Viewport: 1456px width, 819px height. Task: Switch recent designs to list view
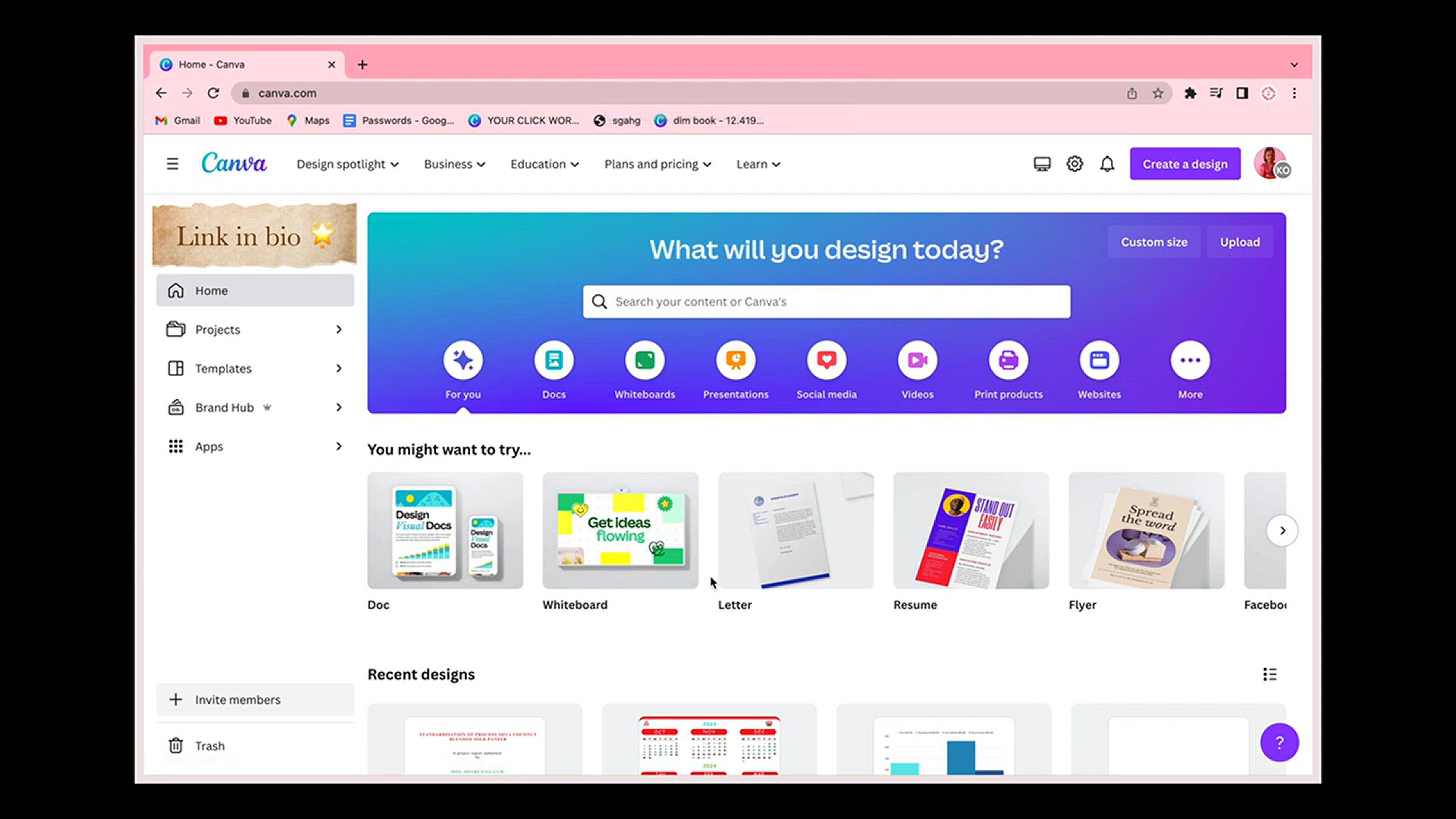1269,674
